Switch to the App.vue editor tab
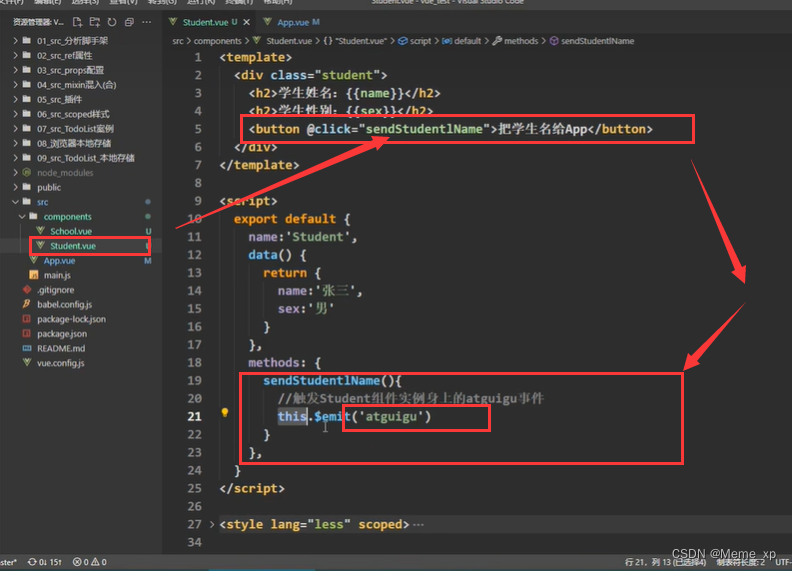 click(x=291, y=22)
